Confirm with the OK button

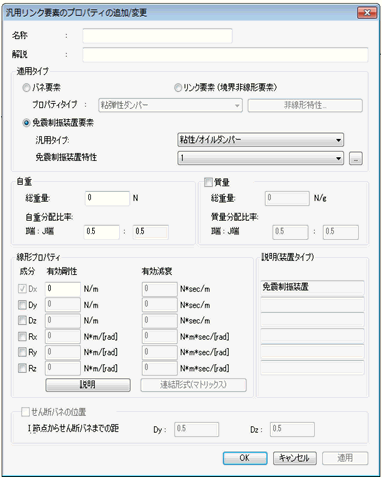point(245,458)
